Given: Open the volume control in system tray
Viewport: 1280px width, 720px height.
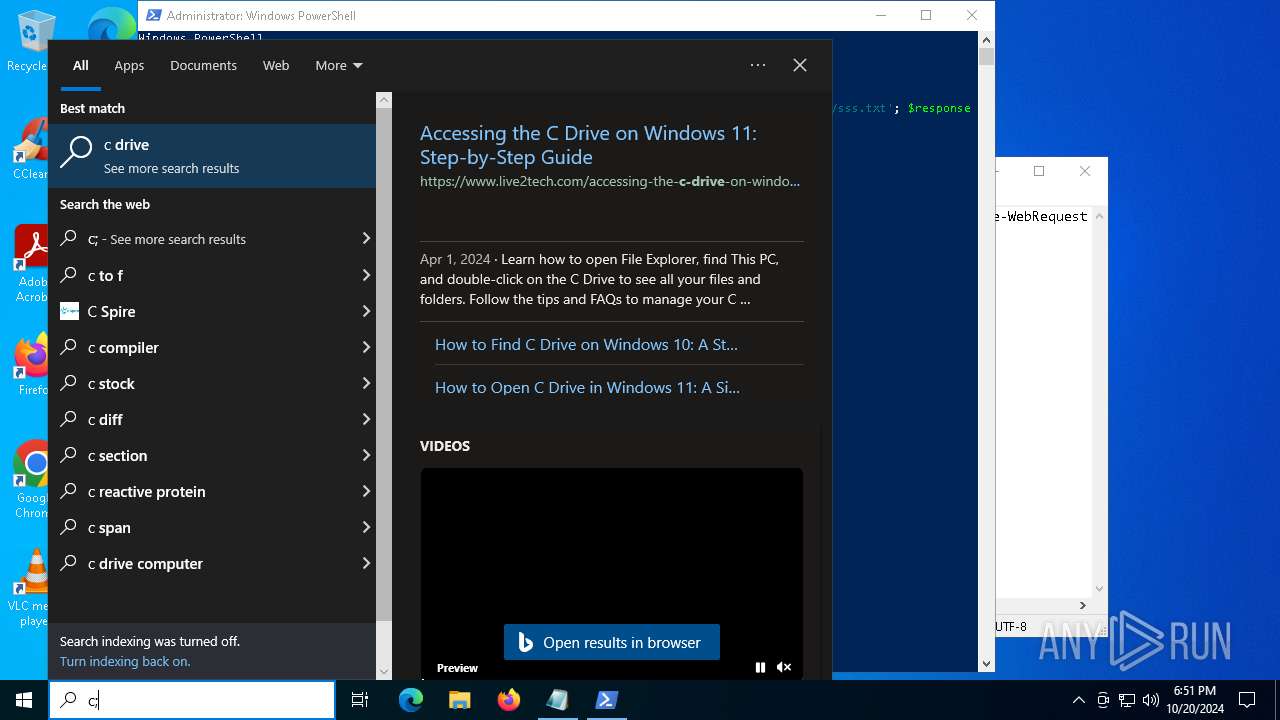Looking at the screenshot, I should [1151, 700].
